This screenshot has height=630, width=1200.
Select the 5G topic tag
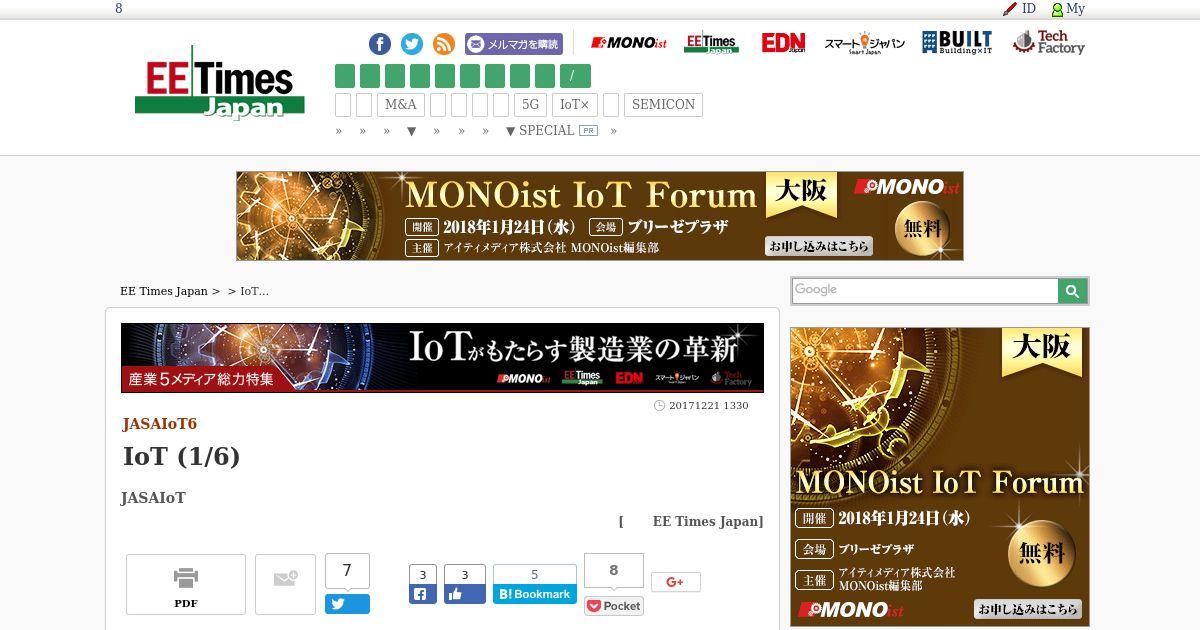530,105
